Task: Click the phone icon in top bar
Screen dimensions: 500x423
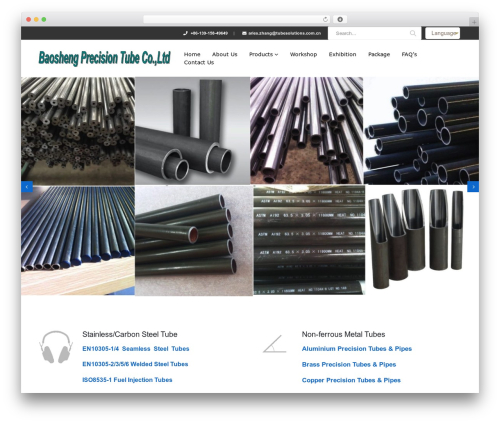Action: click(x=185, y=33)
